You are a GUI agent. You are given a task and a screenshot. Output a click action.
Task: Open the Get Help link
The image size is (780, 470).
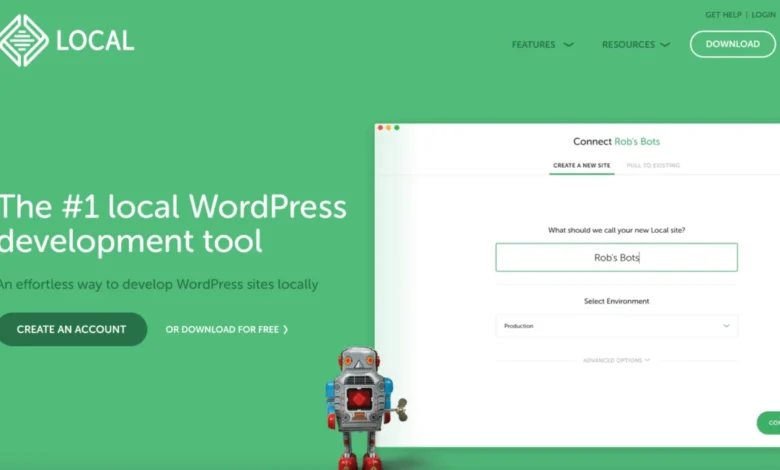724,15
